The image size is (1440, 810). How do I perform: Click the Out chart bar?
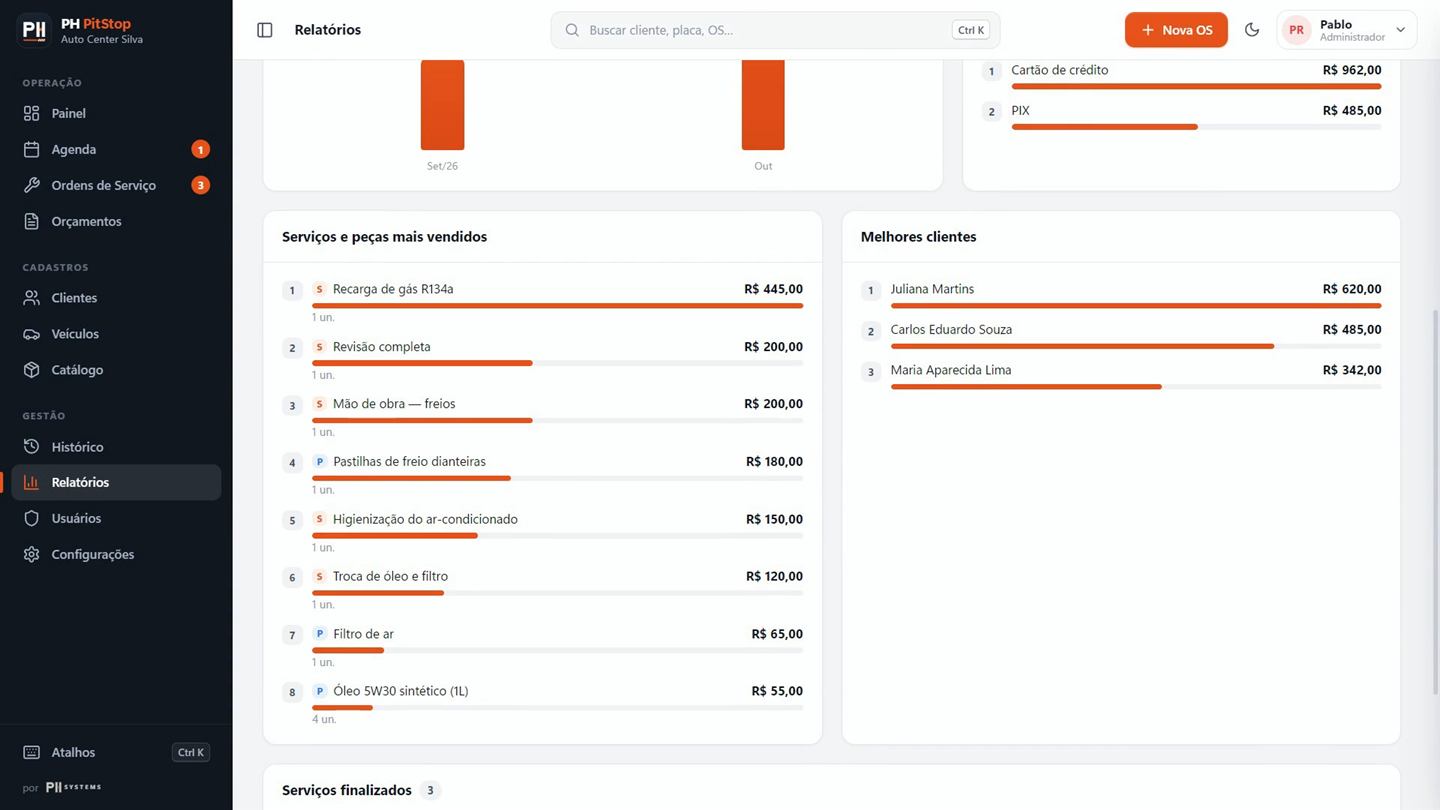click(763, 105)
